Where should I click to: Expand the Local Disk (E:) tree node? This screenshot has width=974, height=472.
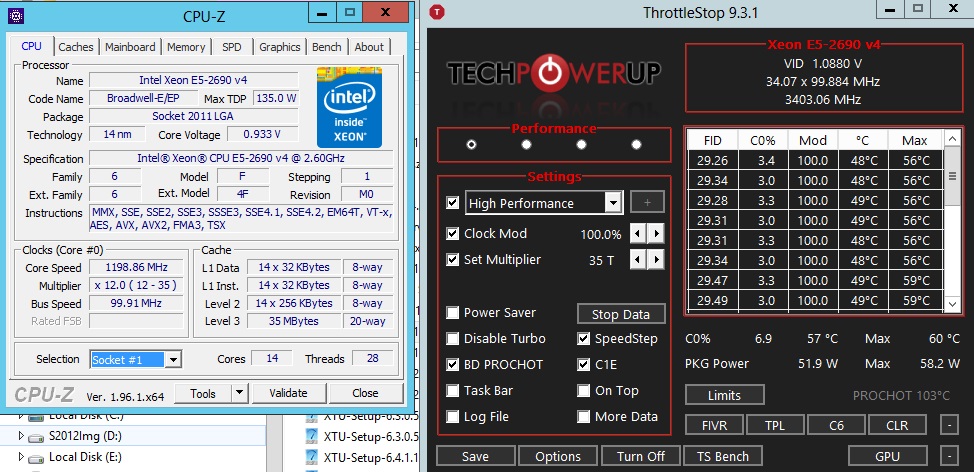tap(20, 457)
